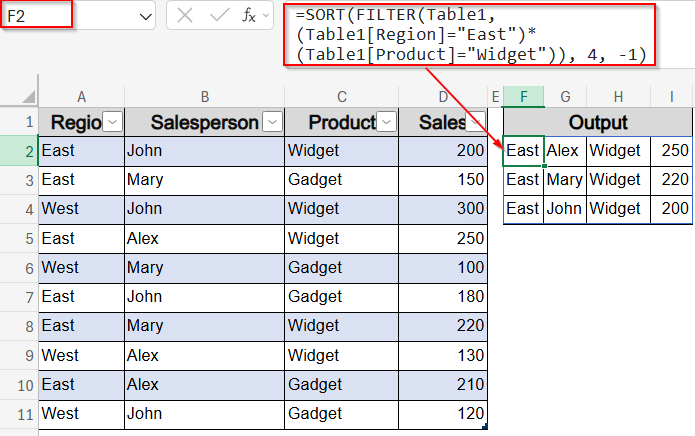Open the Region column filter dropdown
Screen dimensions: 695x436
113,122
